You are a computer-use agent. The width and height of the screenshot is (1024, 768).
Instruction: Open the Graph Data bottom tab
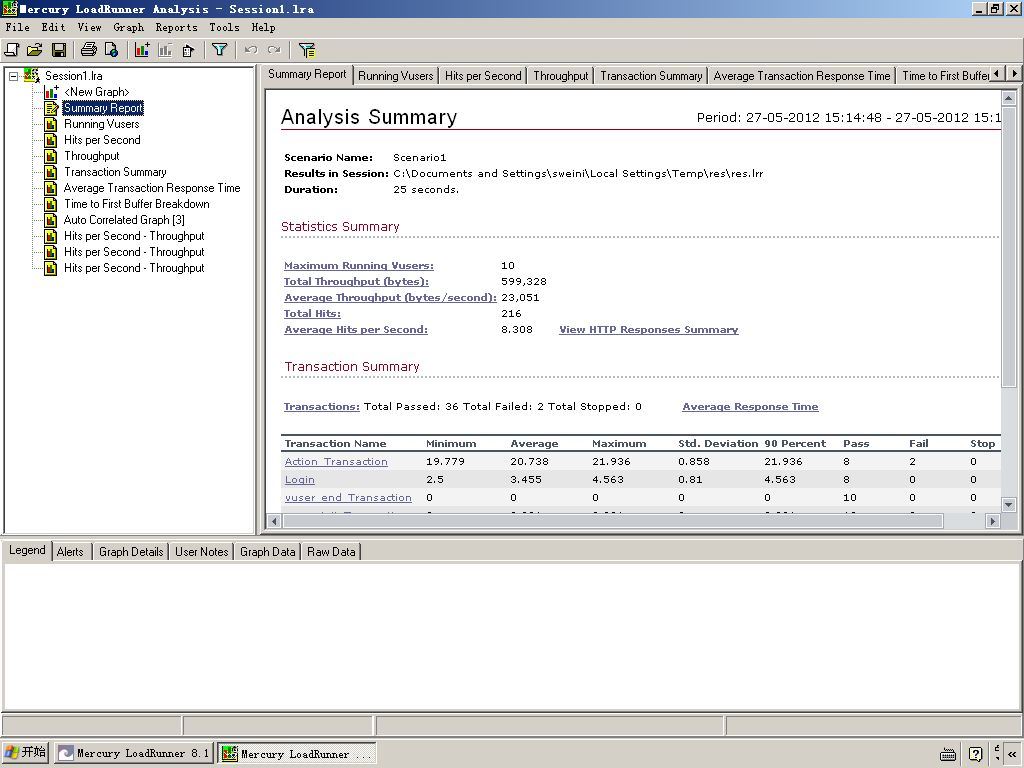coord(267,551)
